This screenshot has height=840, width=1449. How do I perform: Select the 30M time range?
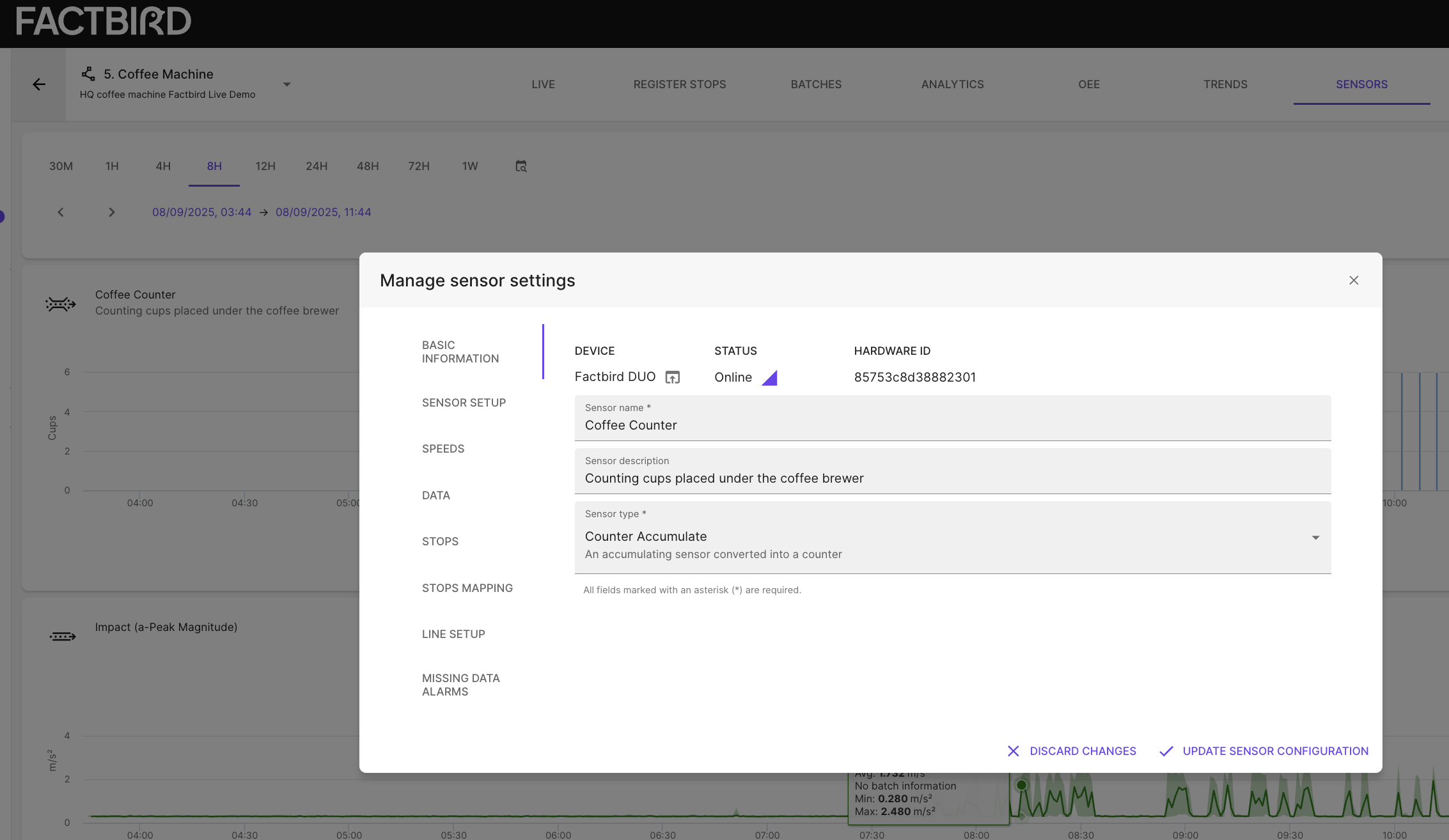click(61, 166)
